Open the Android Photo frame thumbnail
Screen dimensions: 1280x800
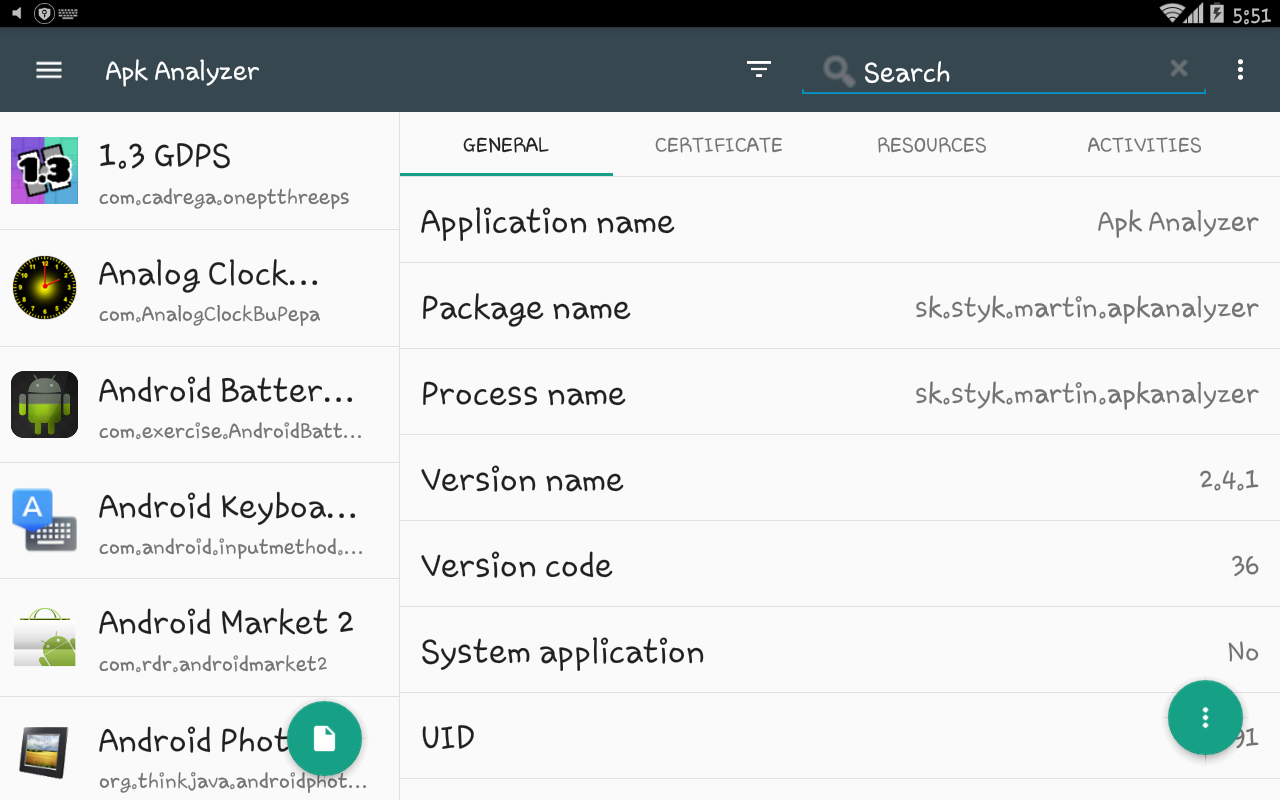(x=44, y=752)
